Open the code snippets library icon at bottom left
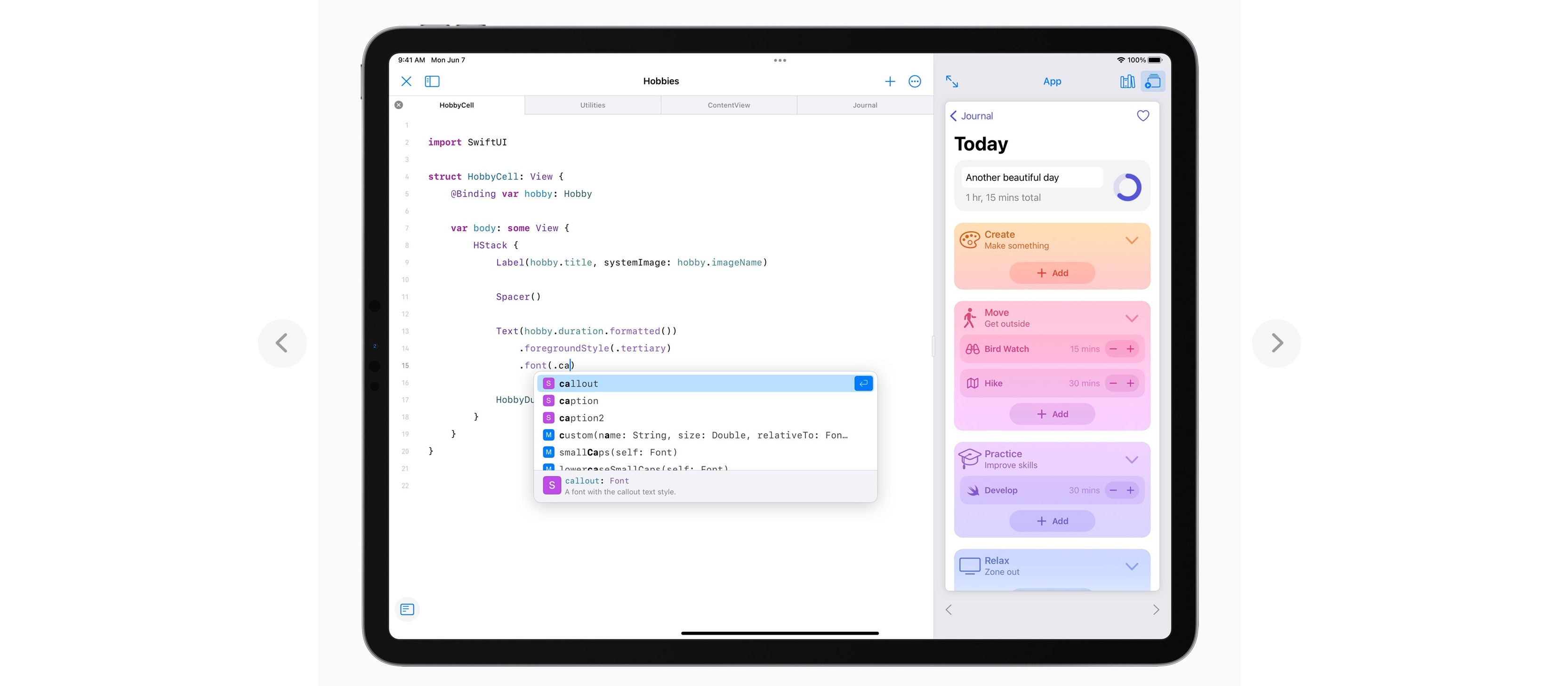The width and height of the screenshot is (1568, 686). tap(407, 609)
